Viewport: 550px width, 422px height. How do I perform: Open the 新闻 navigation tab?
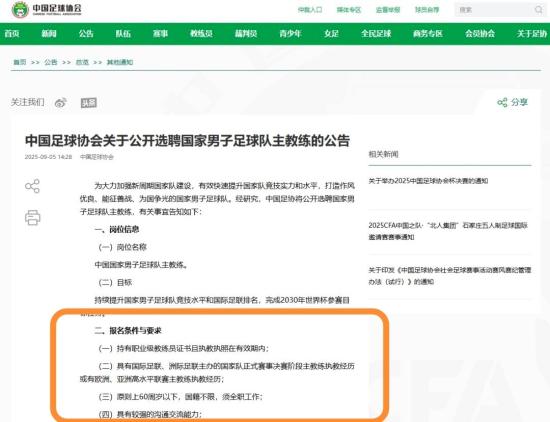pos(49,34)
